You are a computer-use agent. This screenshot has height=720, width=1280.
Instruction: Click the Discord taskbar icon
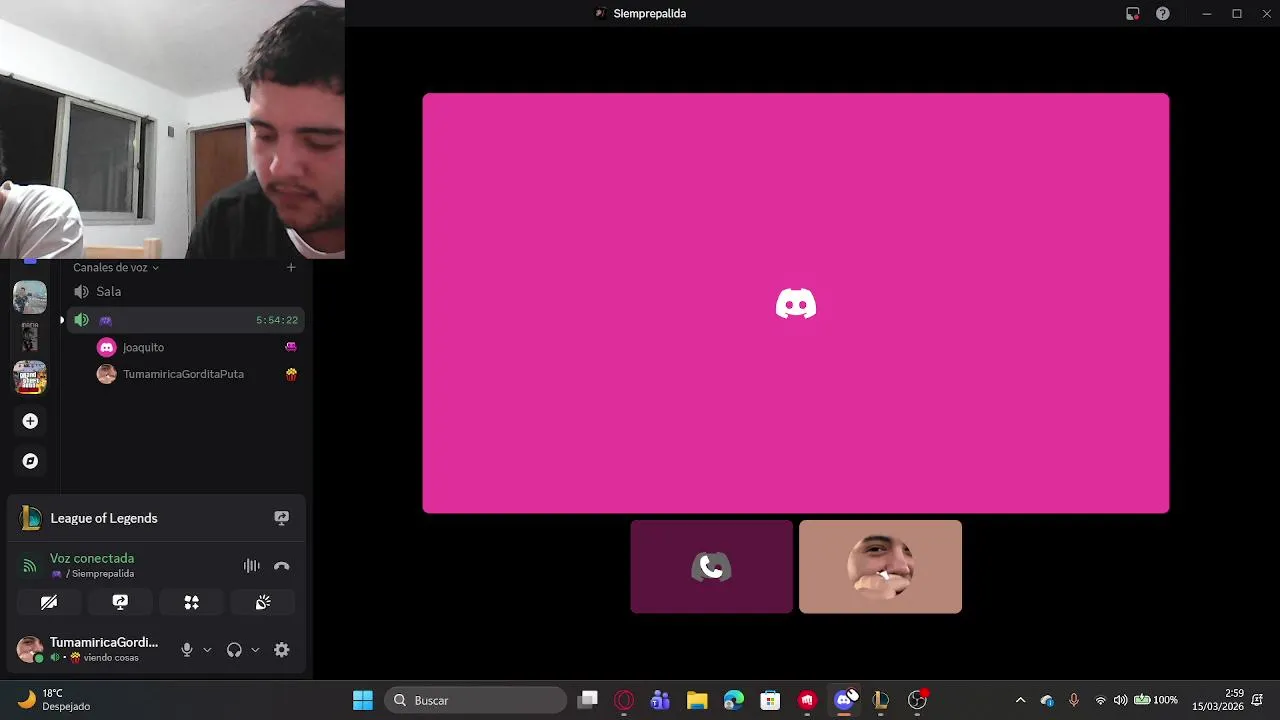[844, 700]
